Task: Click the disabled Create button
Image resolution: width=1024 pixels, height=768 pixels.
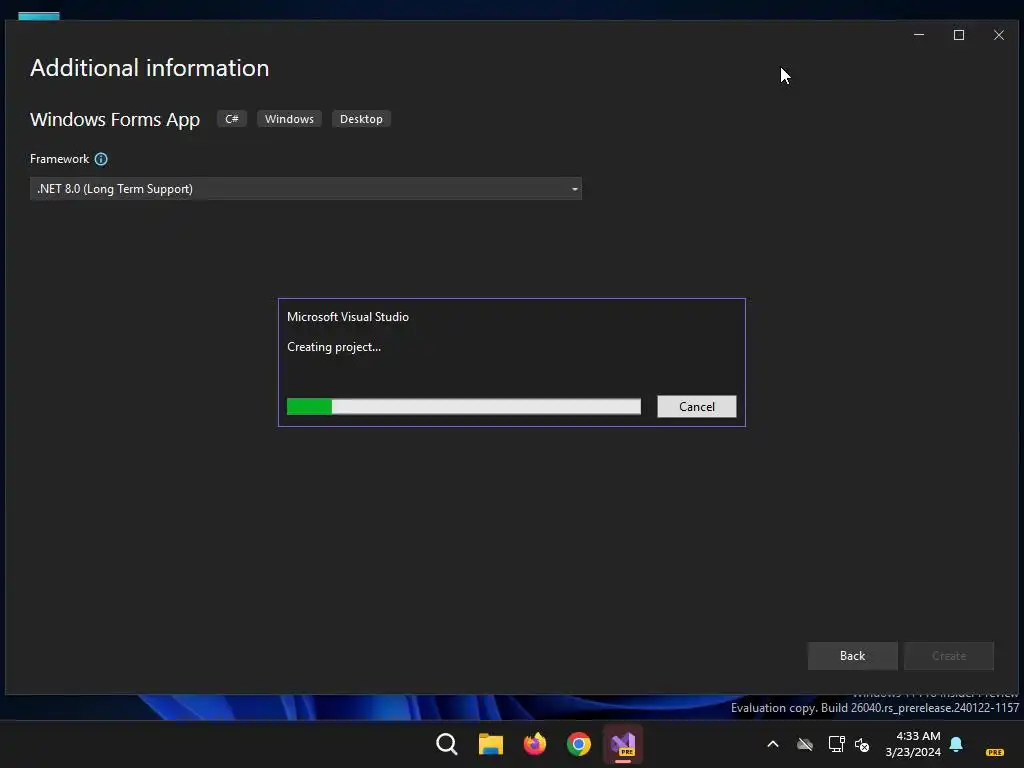Action: coord(948,656)
